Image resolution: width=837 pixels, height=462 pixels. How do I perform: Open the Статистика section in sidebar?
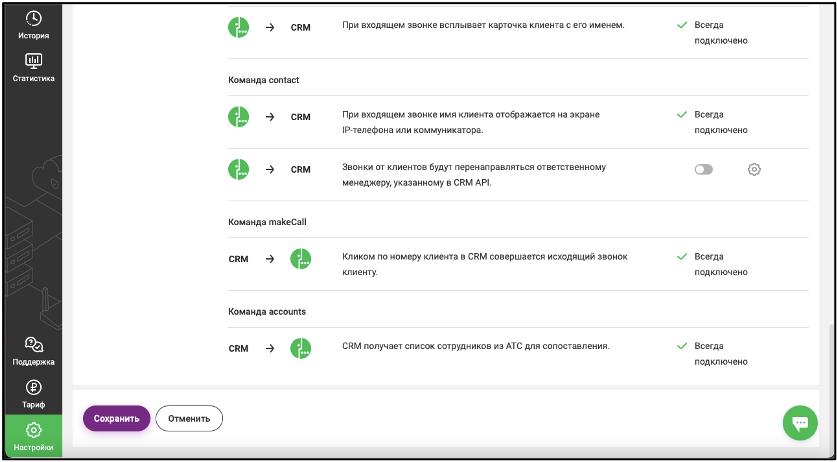pos(34,68)
